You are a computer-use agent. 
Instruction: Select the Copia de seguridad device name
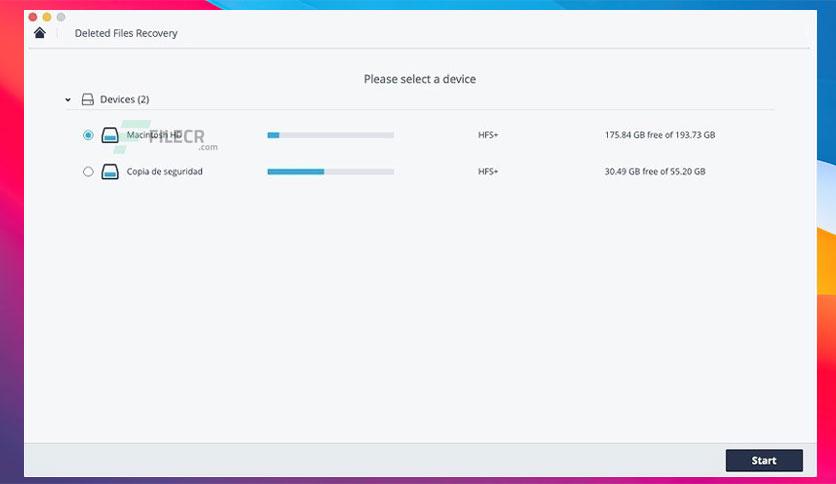pos(165,172)
